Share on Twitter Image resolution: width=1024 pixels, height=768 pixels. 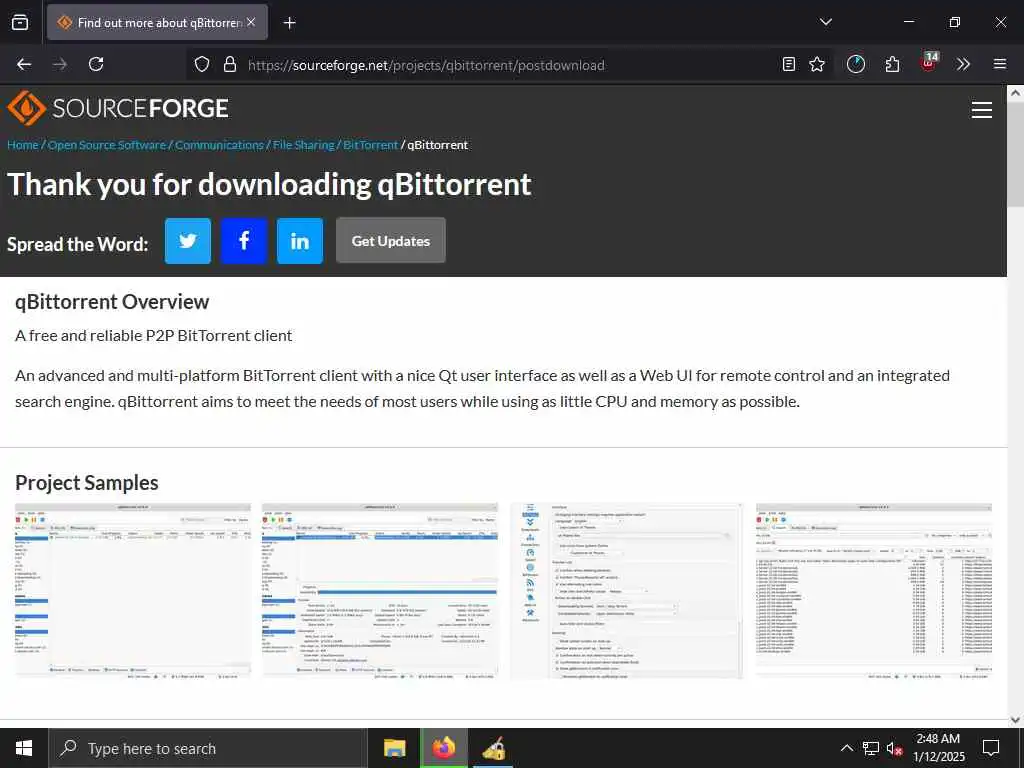click(x=188, y=241)
